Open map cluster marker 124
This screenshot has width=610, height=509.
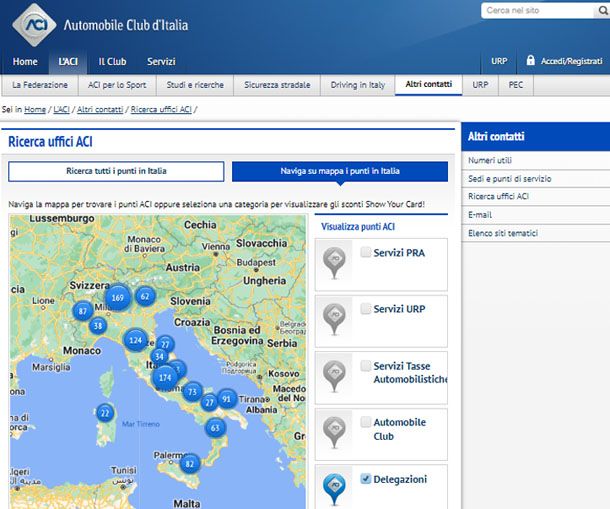(135, 341)
